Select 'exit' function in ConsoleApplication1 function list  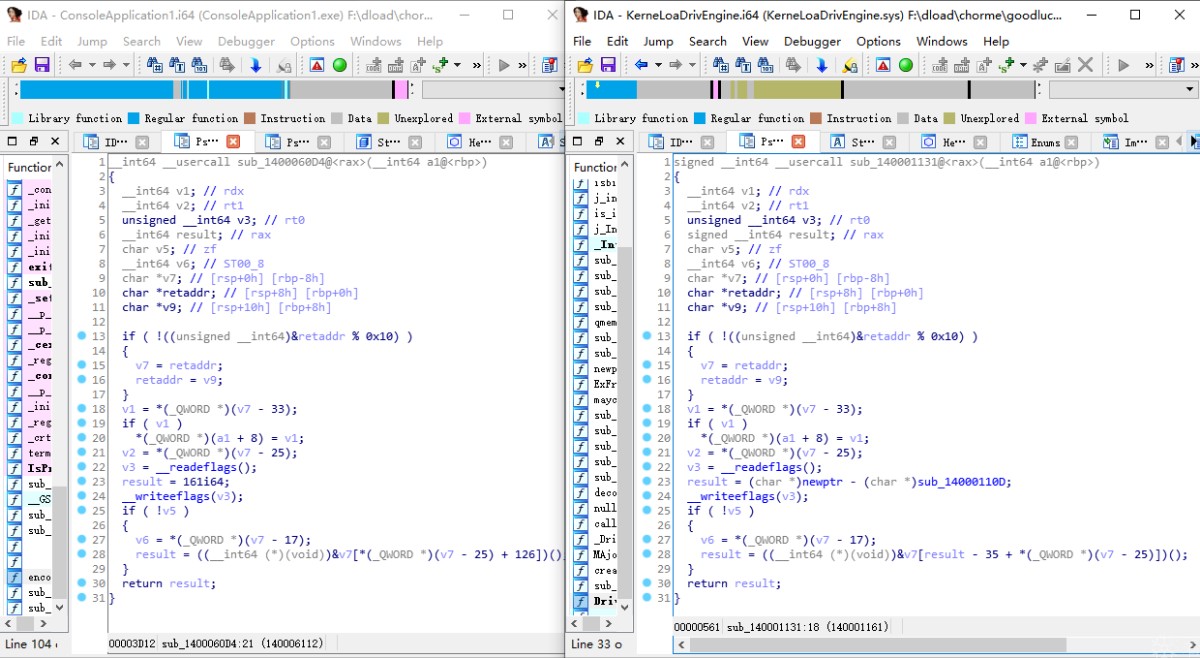[39, 267]
